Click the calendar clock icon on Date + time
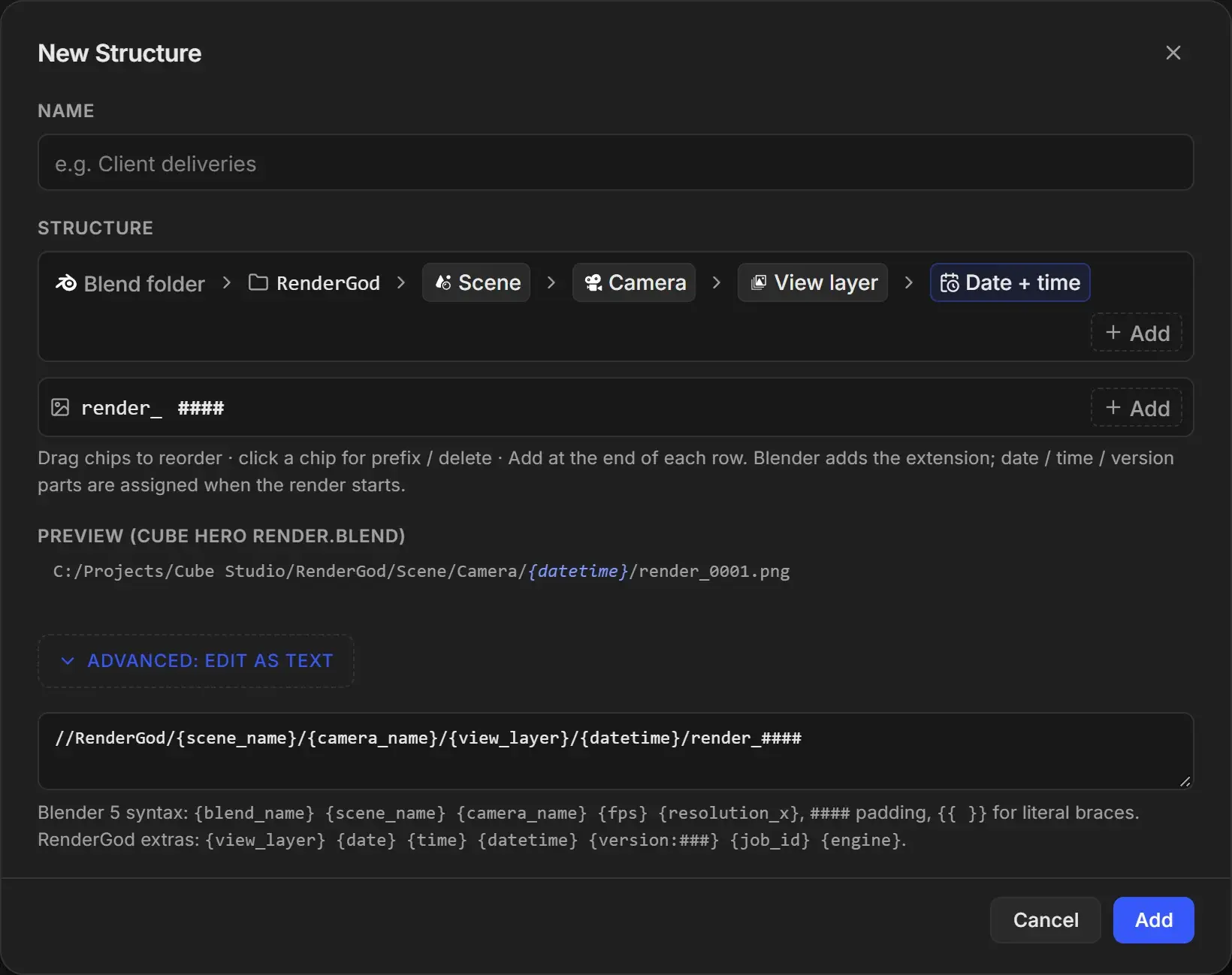 point(950,282)
